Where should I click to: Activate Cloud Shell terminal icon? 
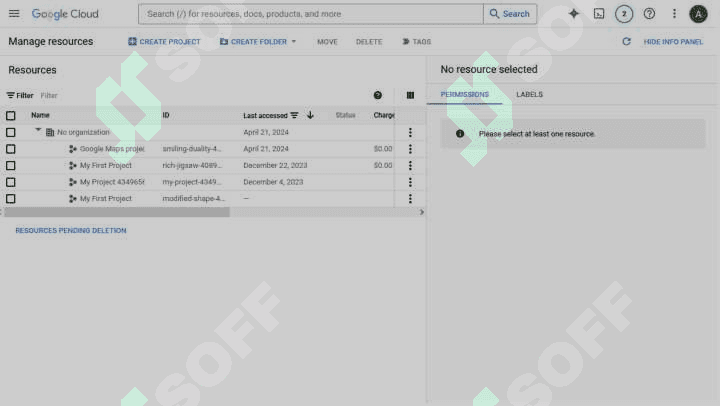tap(599, 14)
